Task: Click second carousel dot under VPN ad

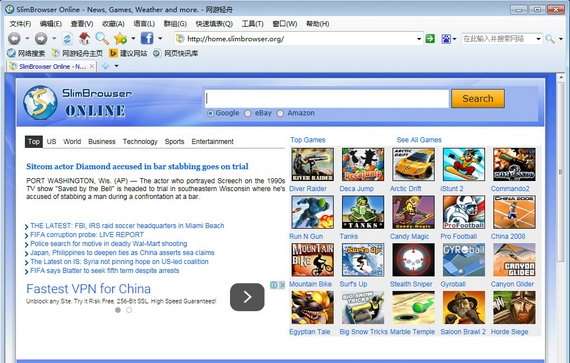Action: (x=129, y=310)
